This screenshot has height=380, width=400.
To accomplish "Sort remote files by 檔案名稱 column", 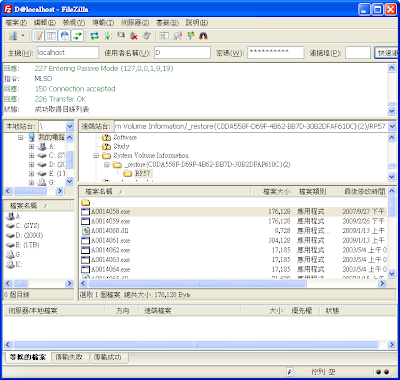I will point(165,192).
